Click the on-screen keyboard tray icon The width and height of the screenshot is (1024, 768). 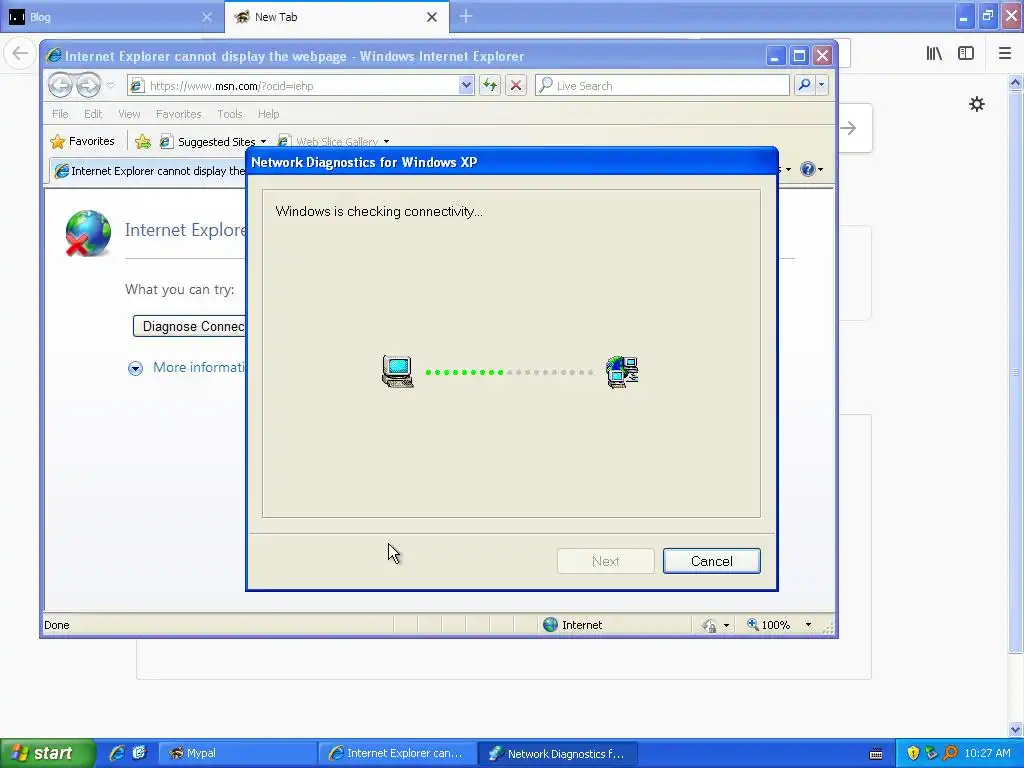point(876,754)
